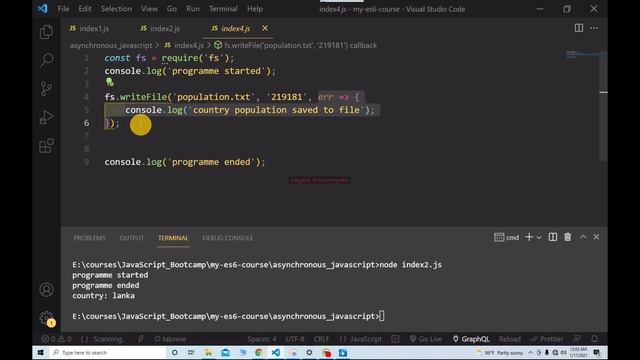Open File Explorer from the taskbar
This screenshot has width=640, height=360.
[x=208, y=353]
